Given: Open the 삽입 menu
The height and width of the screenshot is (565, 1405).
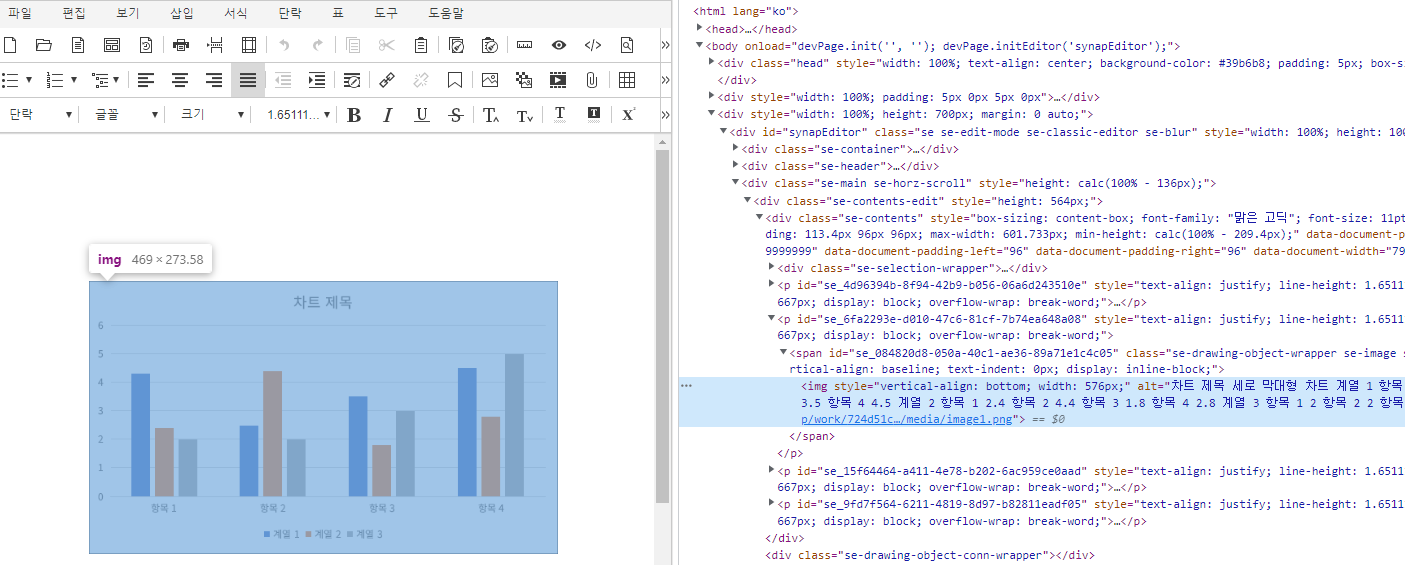Looking at the screenshot, I should coord(182,13).
